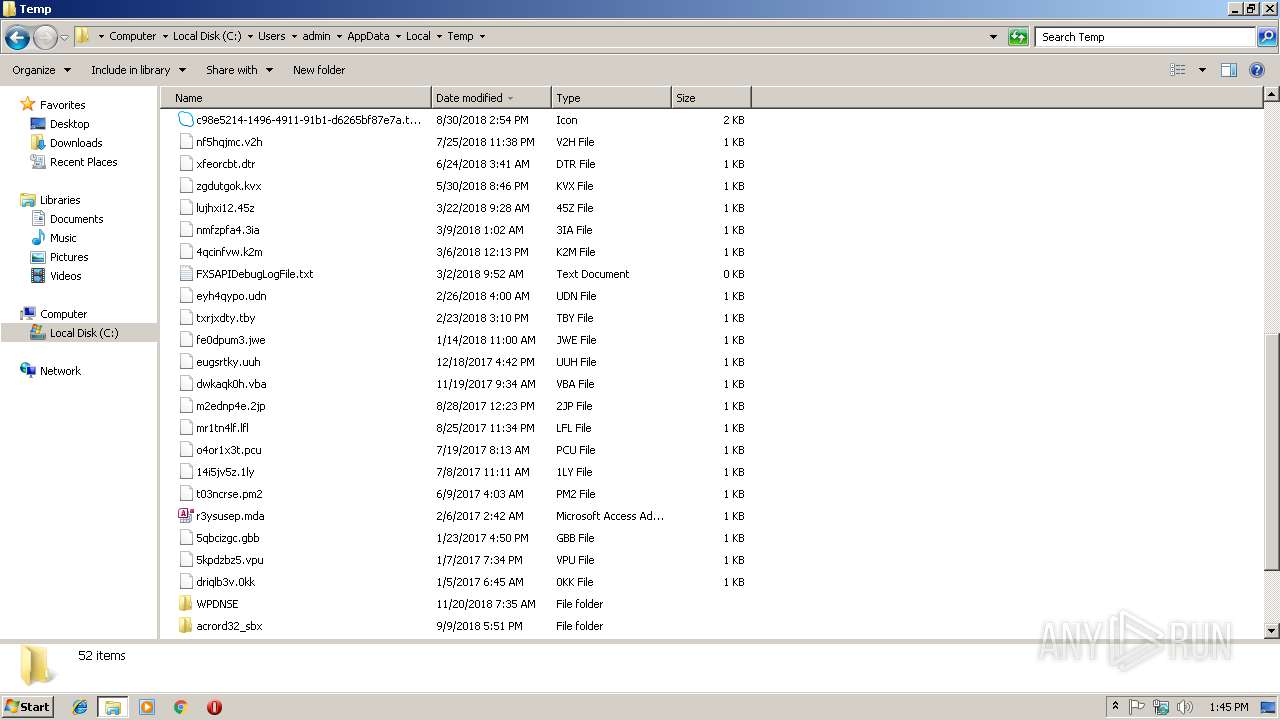The image size is (1280, 720).
Task: Click the Forward navigation arrow
Action: [45, 38]
